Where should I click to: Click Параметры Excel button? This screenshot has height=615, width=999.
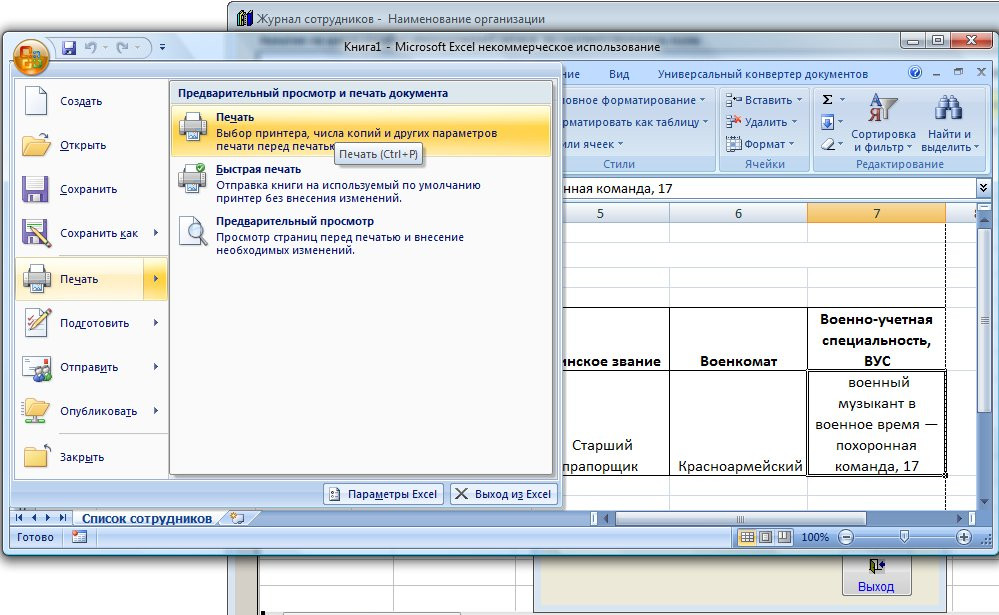pos(384,494)
